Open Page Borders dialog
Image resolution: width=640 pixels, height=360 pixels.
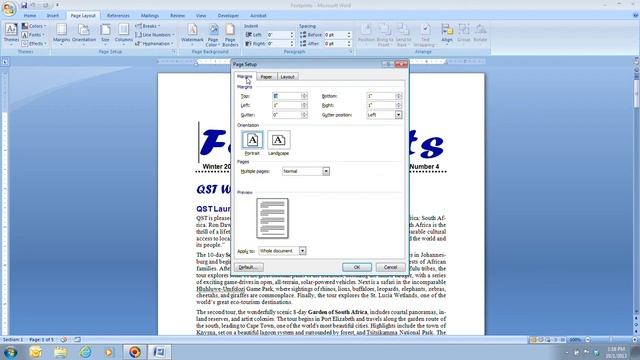click(230, 35)
